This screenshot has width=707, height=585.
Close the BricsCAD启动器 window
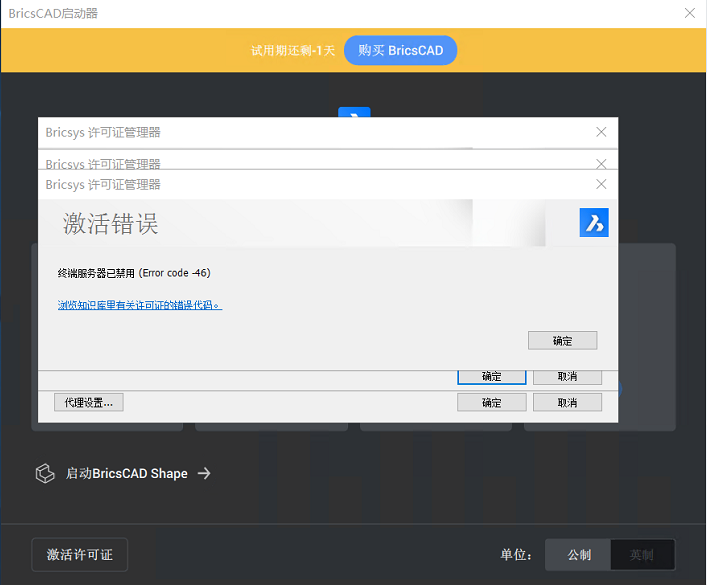pyautogui.click(x=689, y=13)
